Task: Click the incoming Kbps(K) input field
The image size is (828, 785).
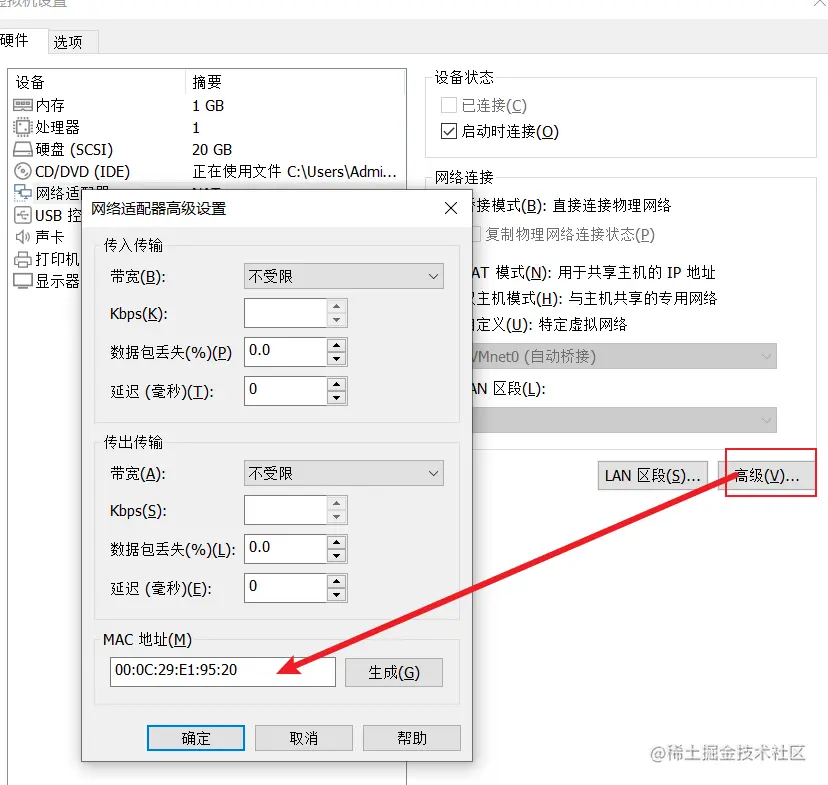Action: pos(285,313)
